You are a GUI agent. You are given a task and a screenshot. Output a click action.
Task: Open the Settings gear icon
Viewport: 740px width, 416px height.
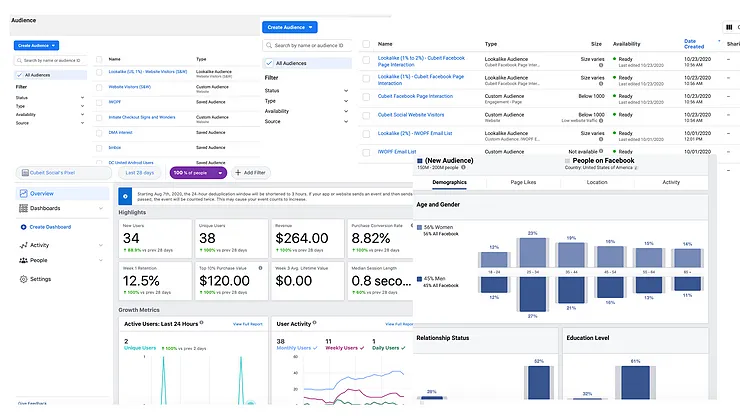[x=23, y=279]
